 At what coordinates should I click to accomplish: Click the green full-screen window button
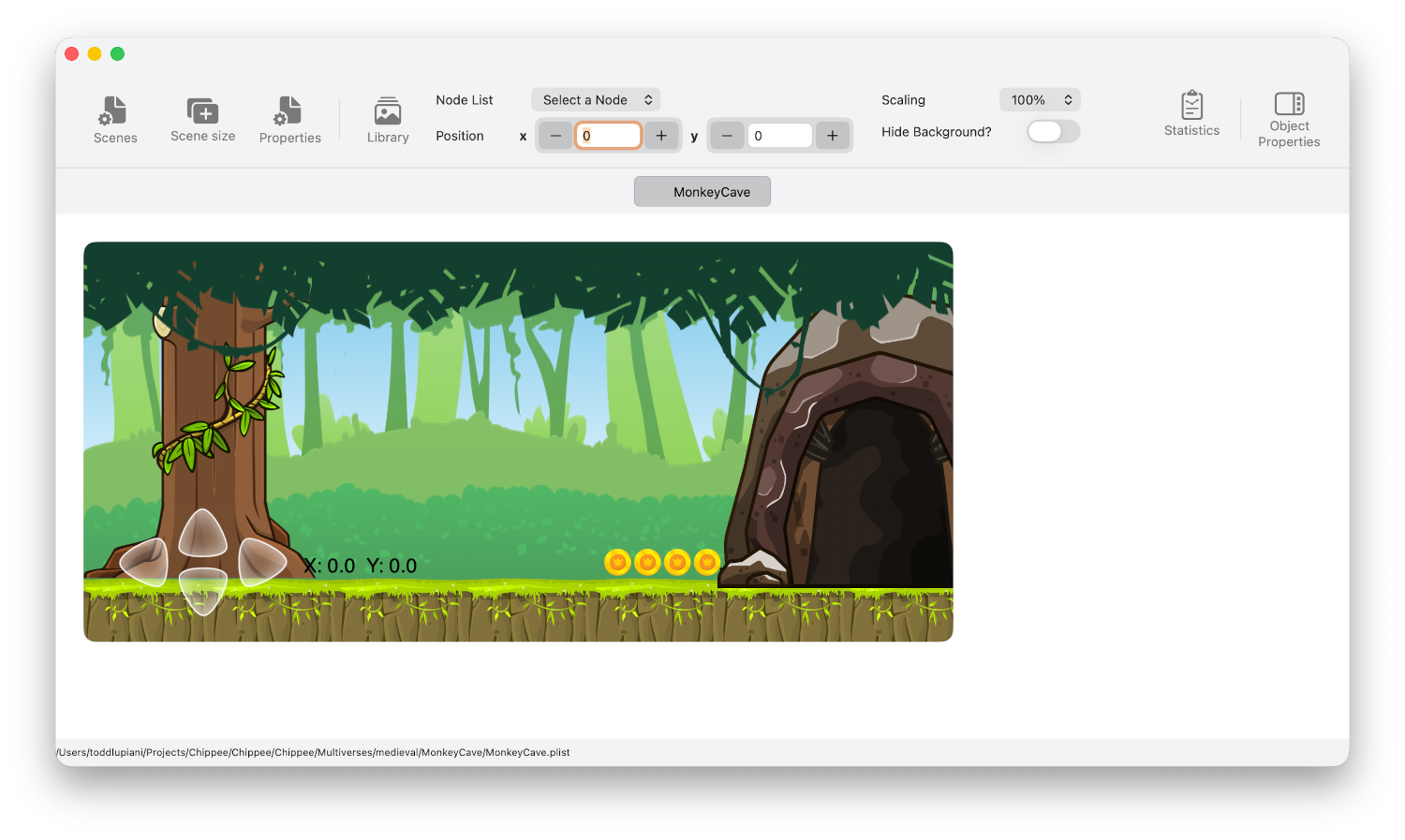tap(117, 53)
